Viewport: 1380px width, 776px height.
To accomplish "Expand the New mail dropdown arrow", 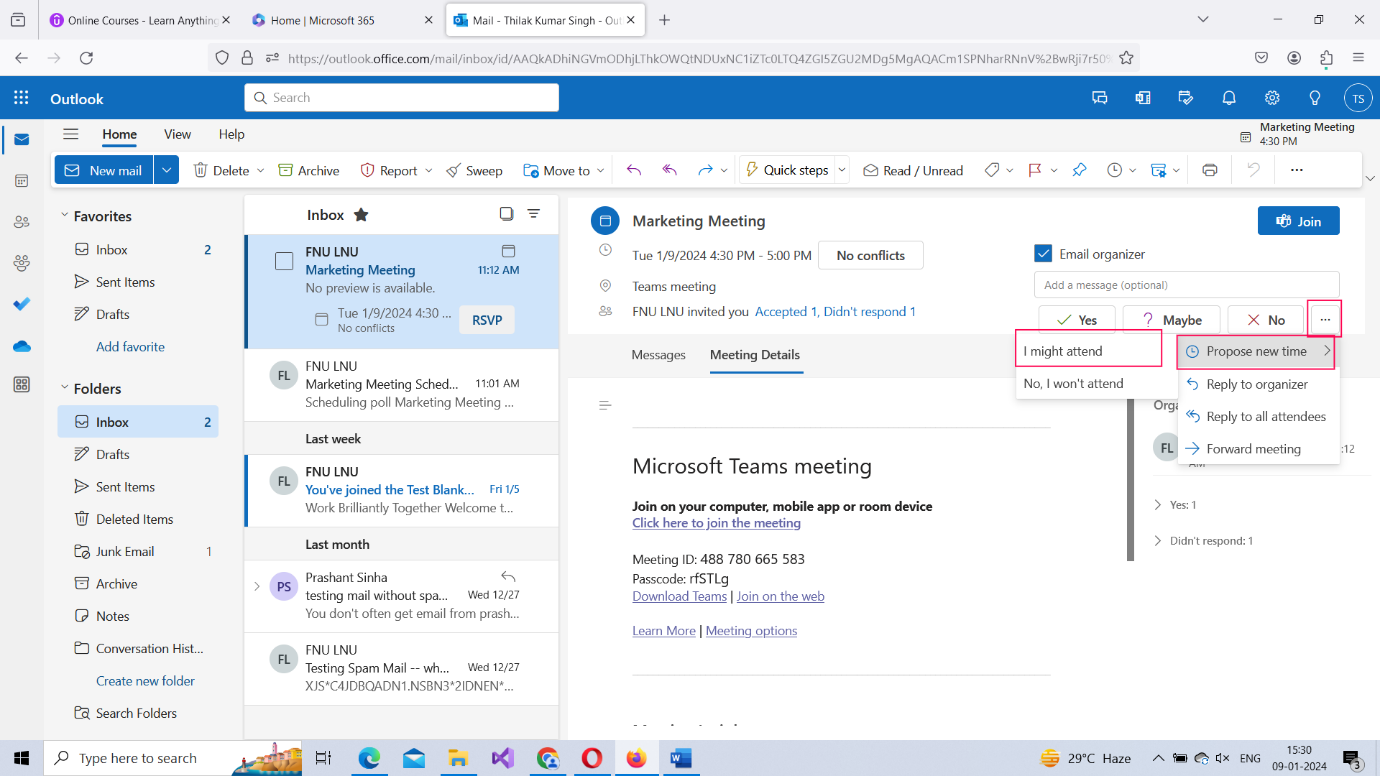I will (167, 170).
